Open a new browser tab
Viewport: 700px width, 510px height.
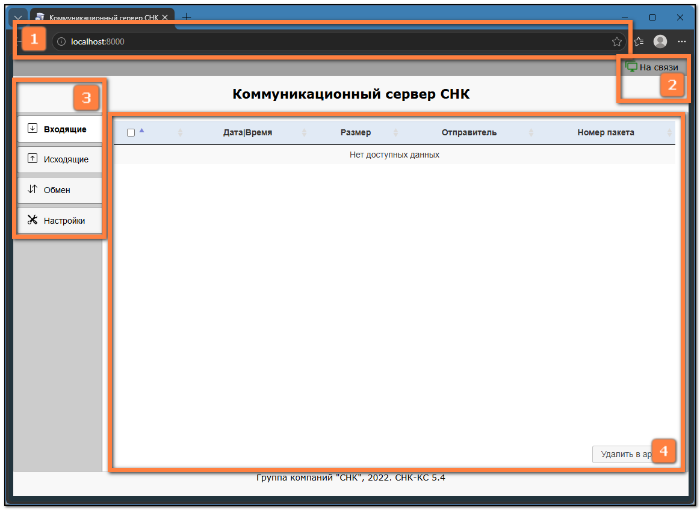coord(187,17)
